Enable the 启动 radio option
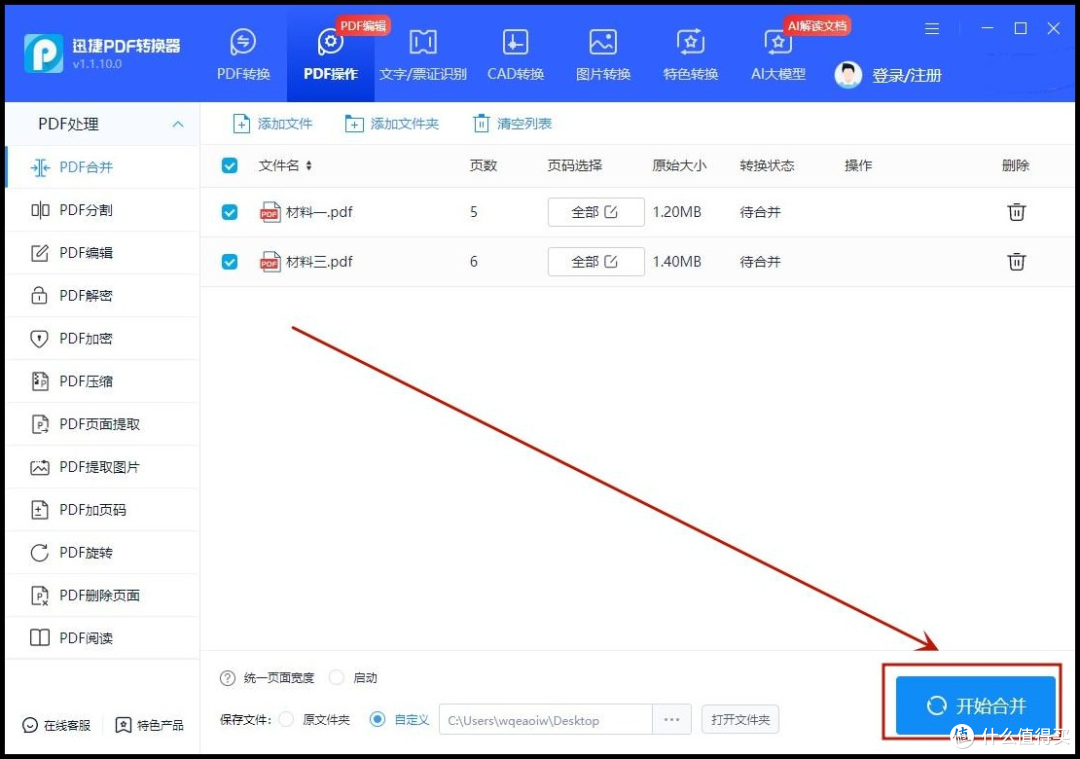Screen dimensions: 1080x759 coord(337,678)
